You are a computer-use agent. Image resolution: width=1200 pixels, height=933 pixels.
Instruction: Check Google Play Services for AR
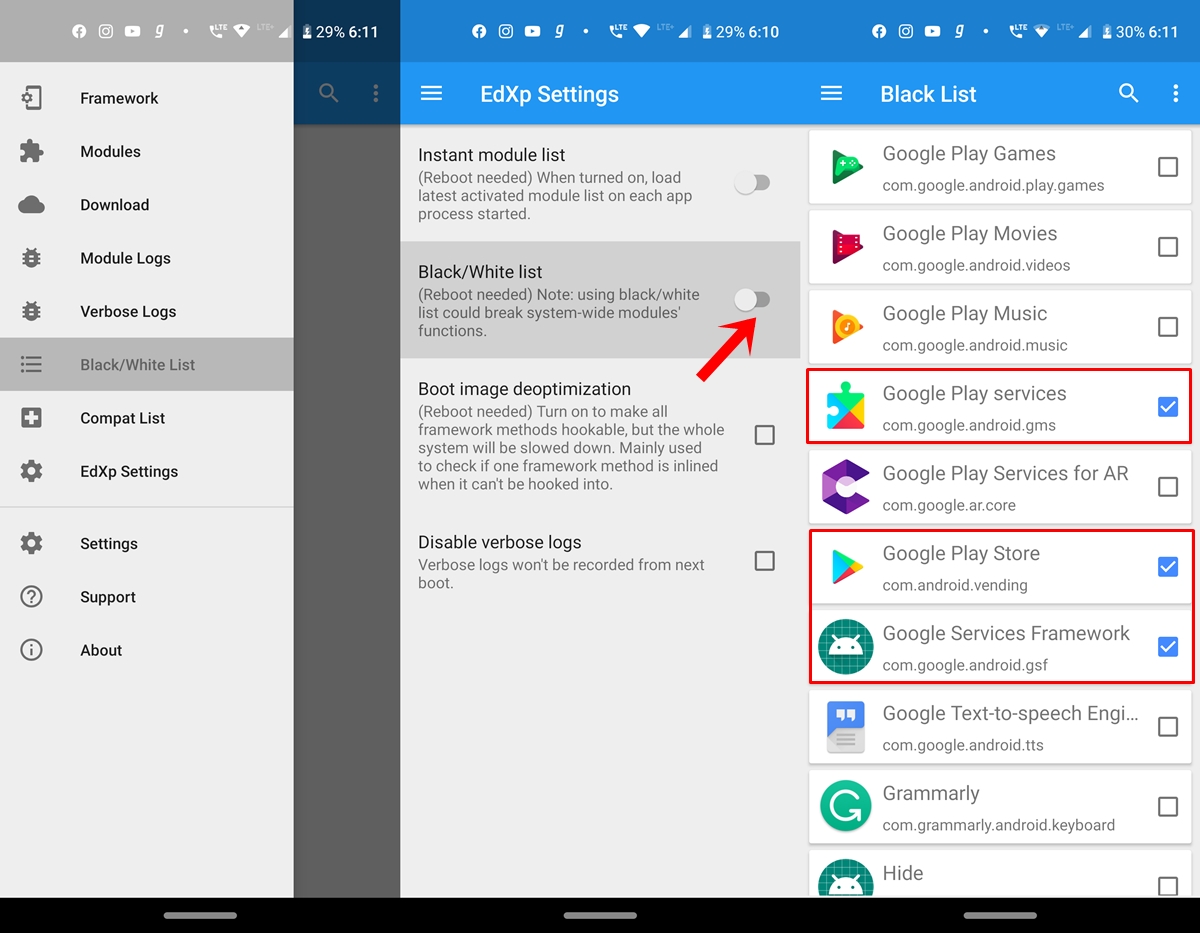pos(1167,487)
